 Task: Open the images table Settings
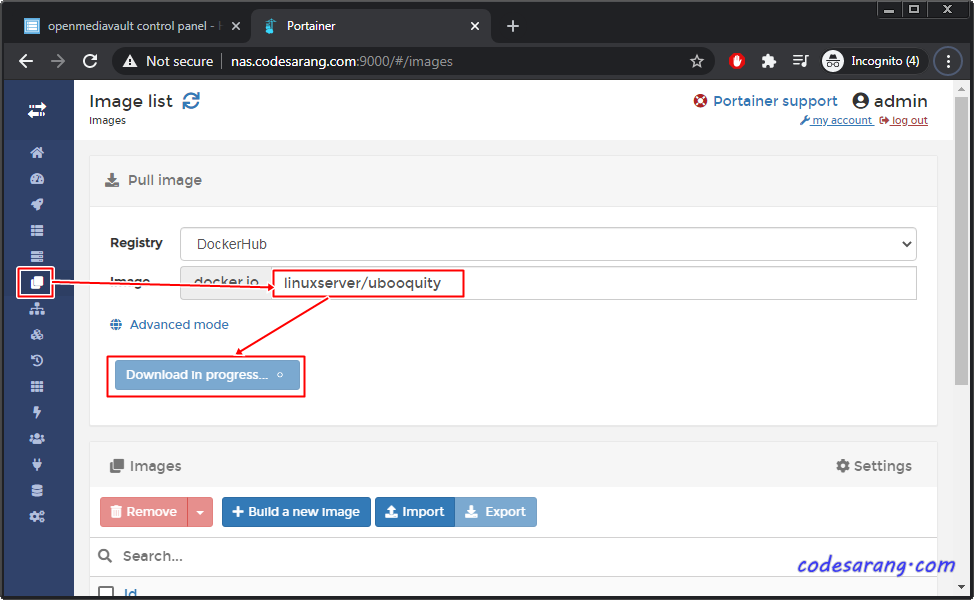pyautogui.click(x=874, y=466)
